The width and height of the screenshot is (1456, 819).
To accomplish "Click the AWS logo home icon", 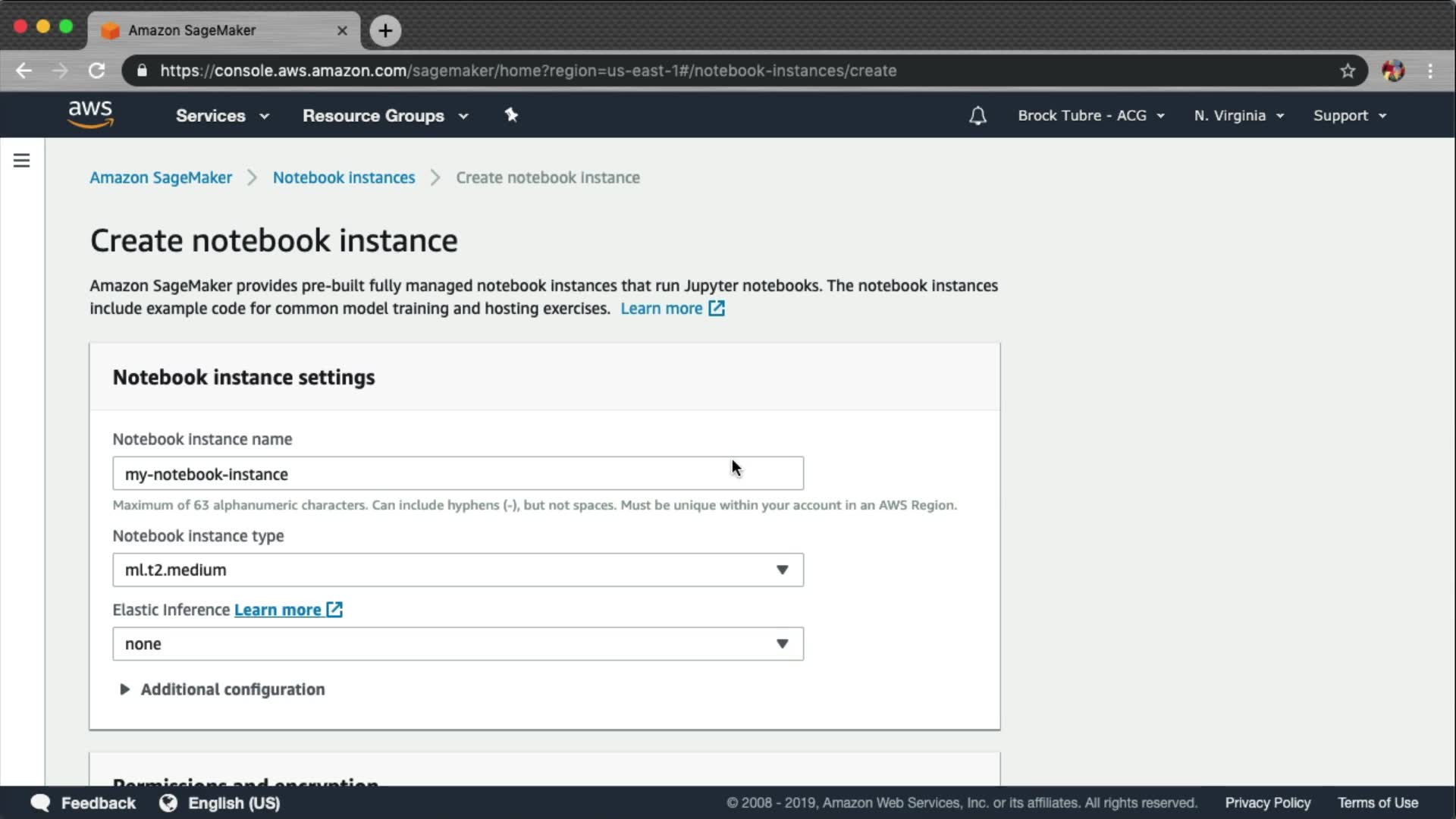I will [x=90, y=115].
